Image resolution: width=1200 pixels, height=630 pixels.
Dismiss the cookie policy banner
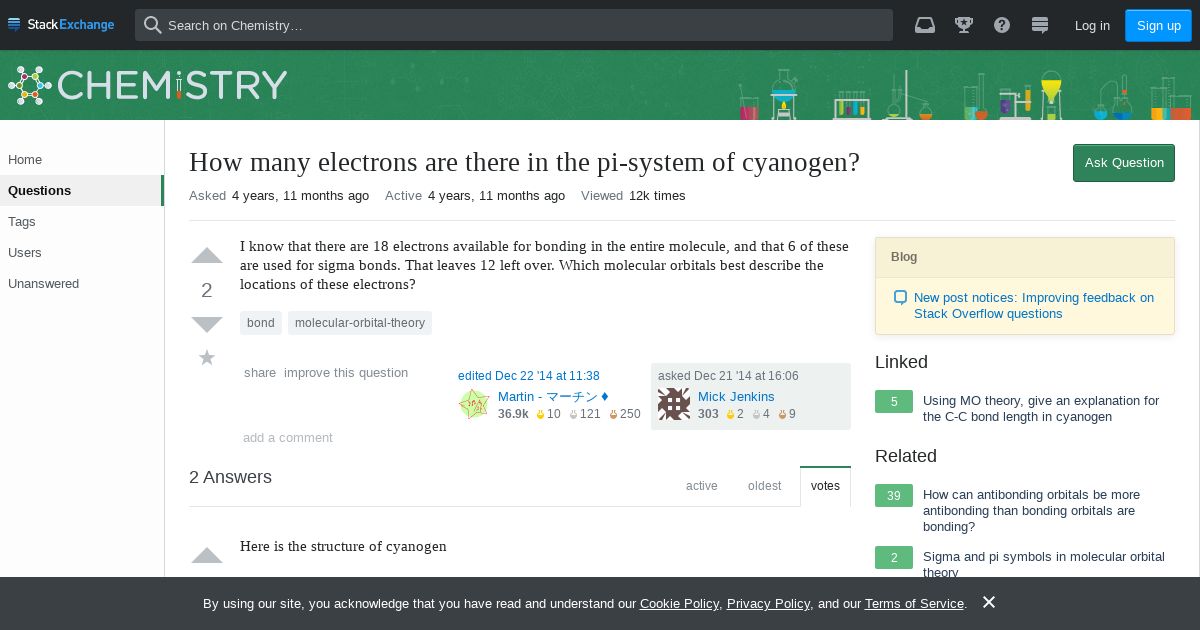tap(989, 602)
